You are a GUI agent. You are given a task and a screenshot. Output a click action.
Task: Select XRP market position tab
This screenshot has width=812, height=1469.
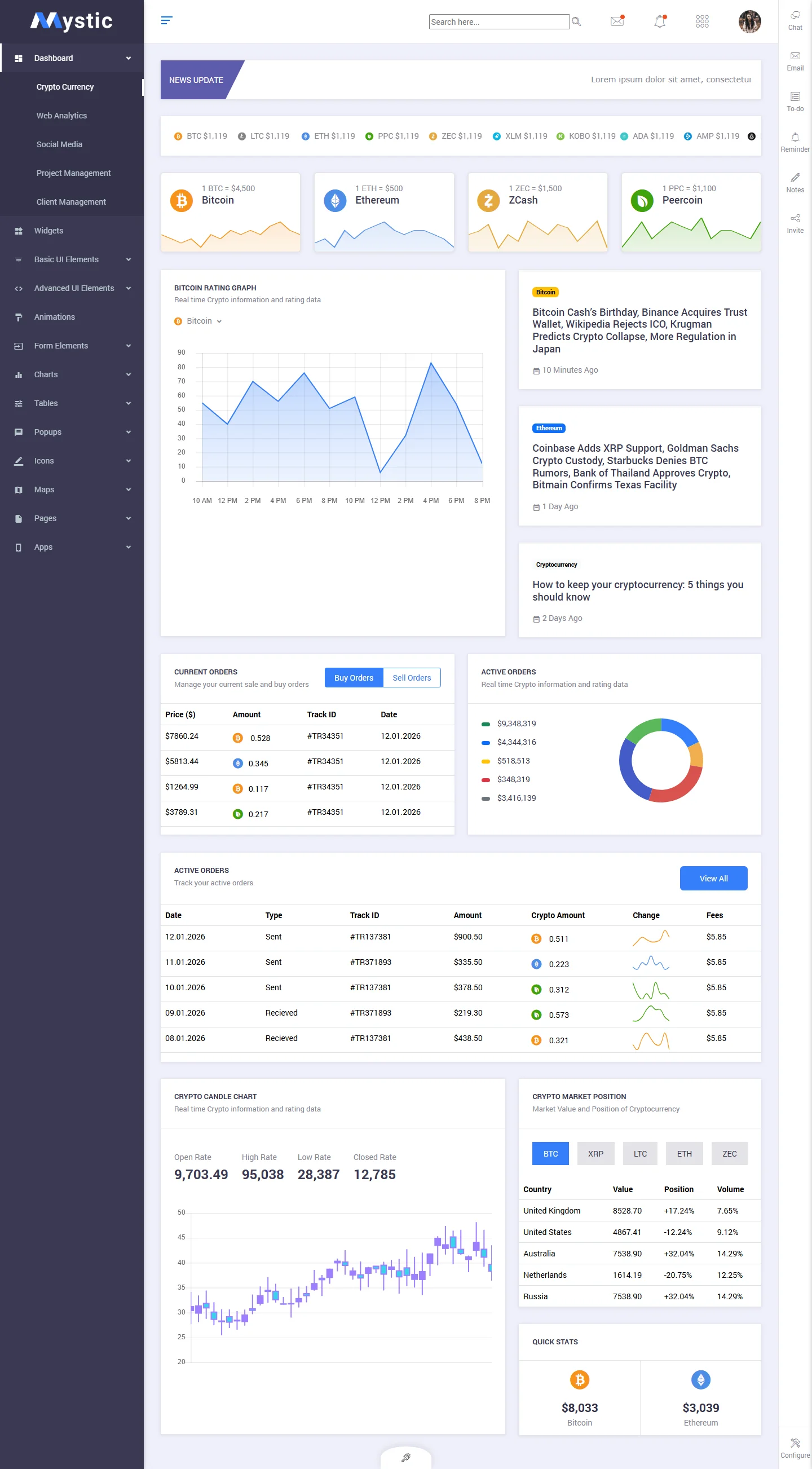595,1153
